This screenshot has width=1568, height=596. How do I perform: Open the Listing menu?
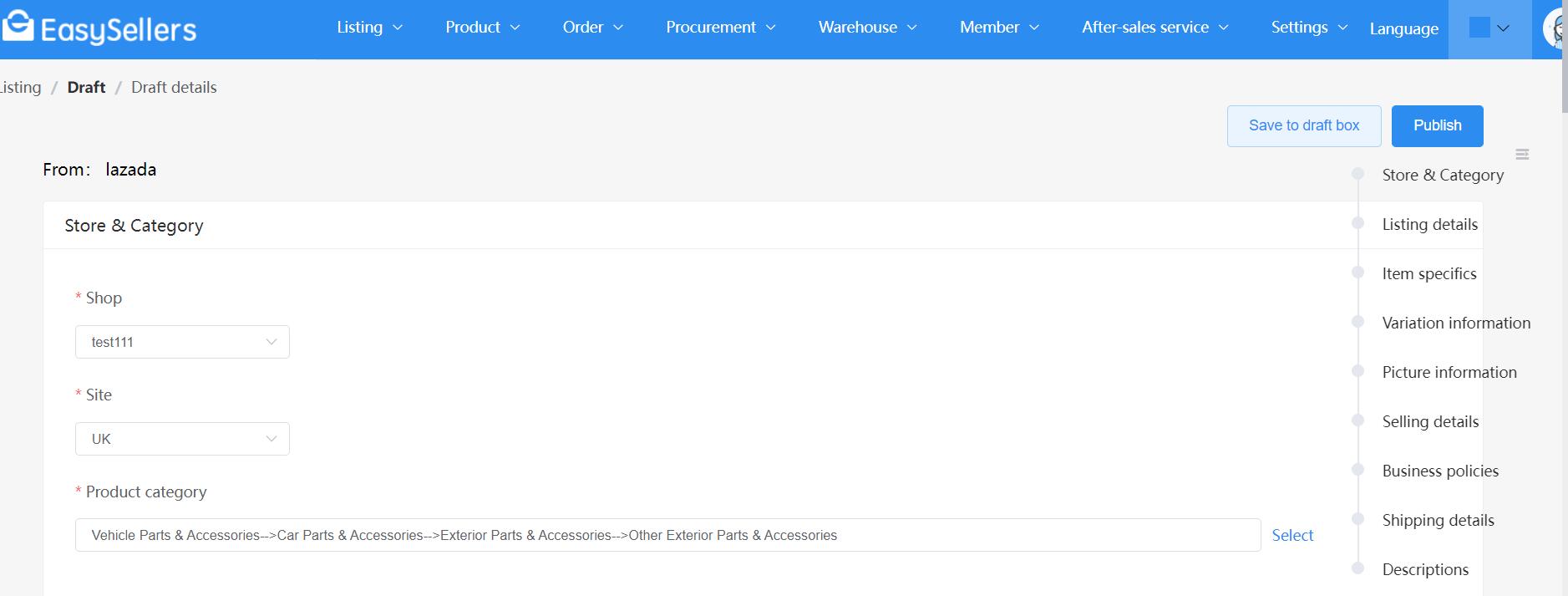point(369,28)
